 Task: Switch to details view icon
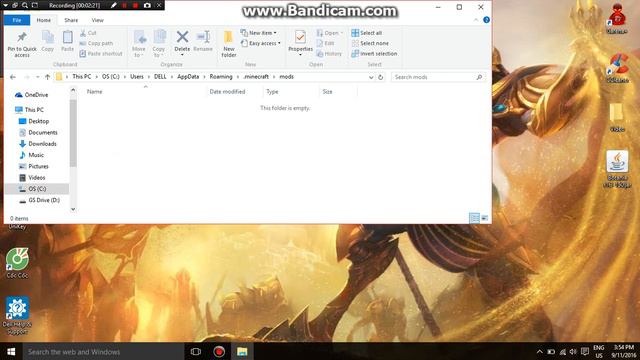pyautogui.click(x=474, y=218)
